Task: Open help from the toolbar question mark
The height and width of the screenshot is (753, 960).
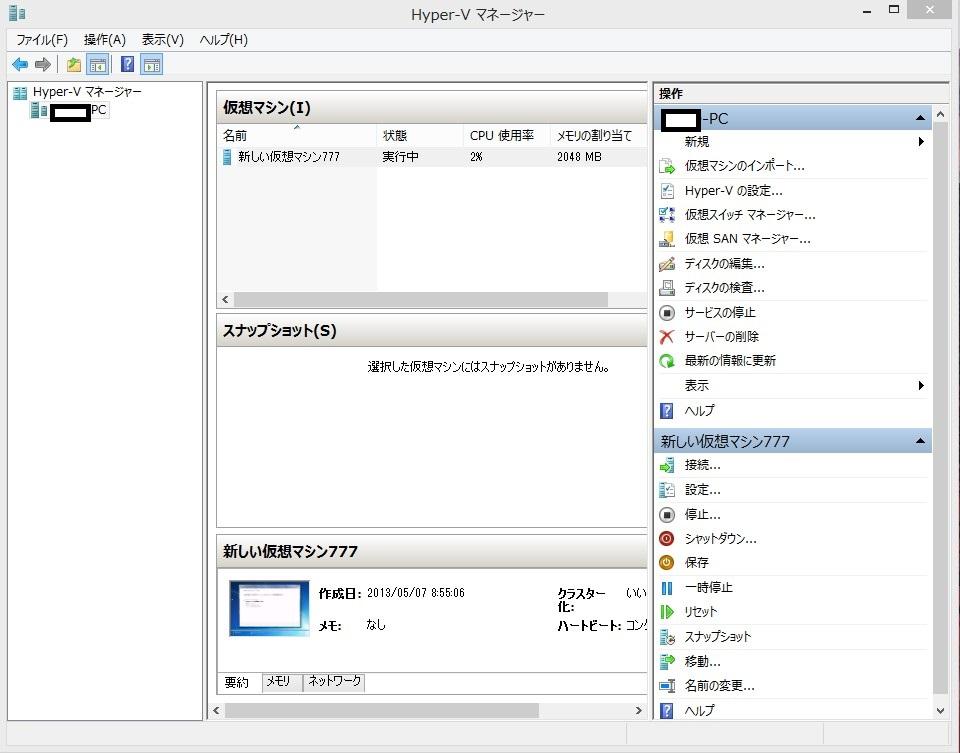Action: [127, 64]
